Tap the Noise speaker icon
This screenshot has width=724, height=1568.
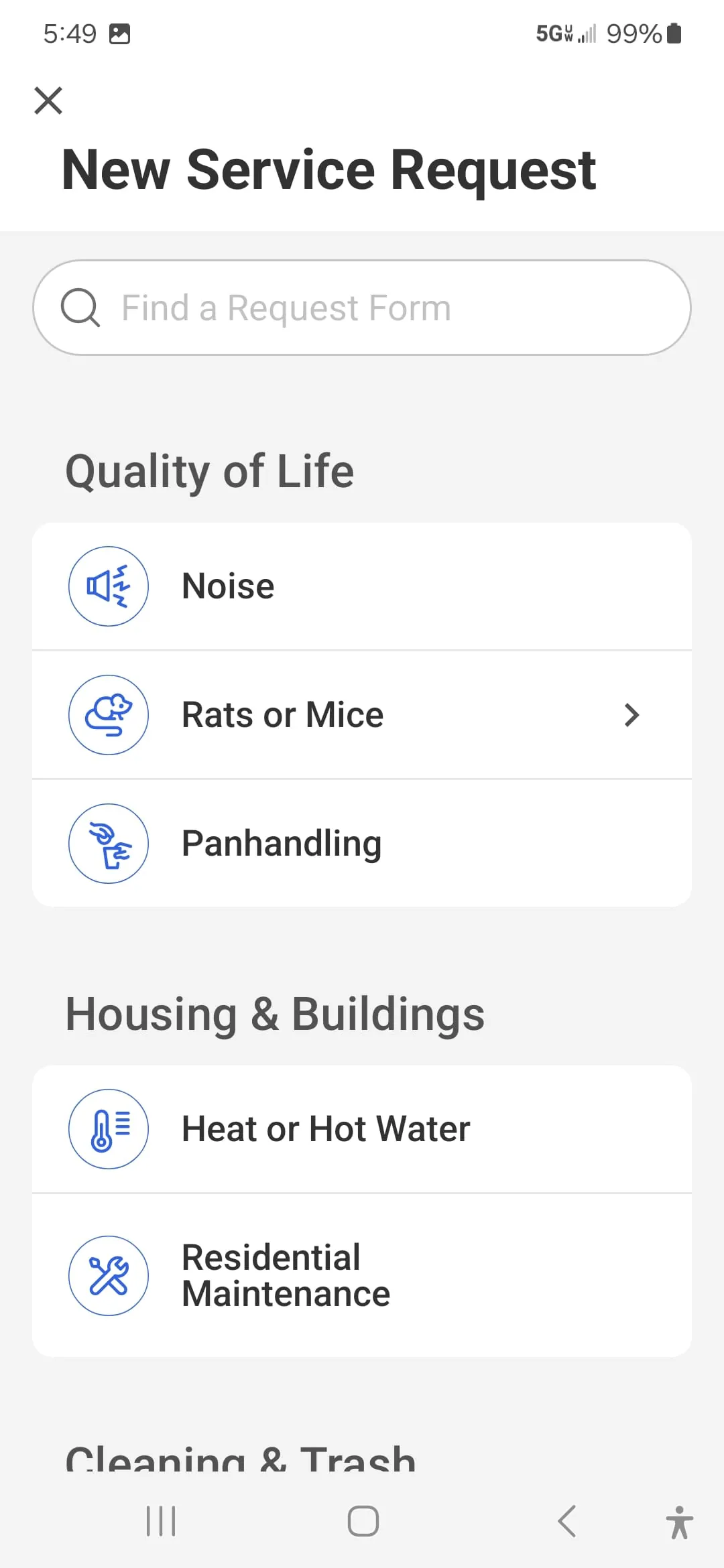tap(109, 586)
